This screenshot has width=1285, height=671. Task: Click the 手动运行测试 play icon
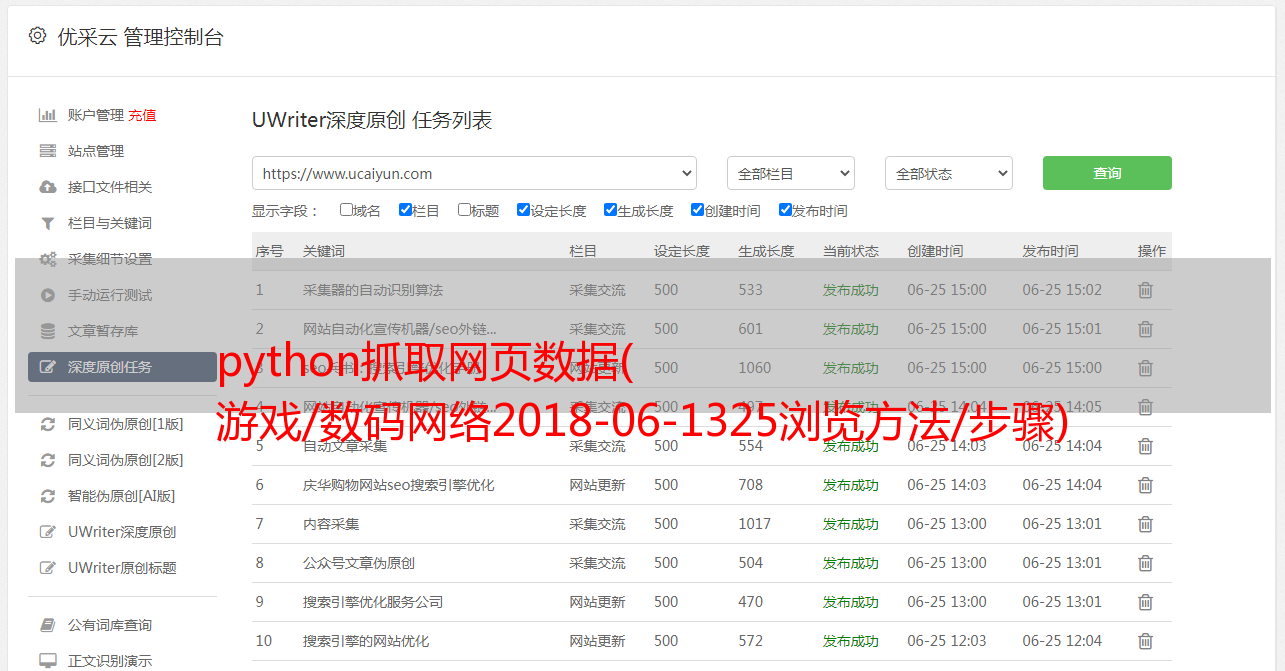coord(47,295)
